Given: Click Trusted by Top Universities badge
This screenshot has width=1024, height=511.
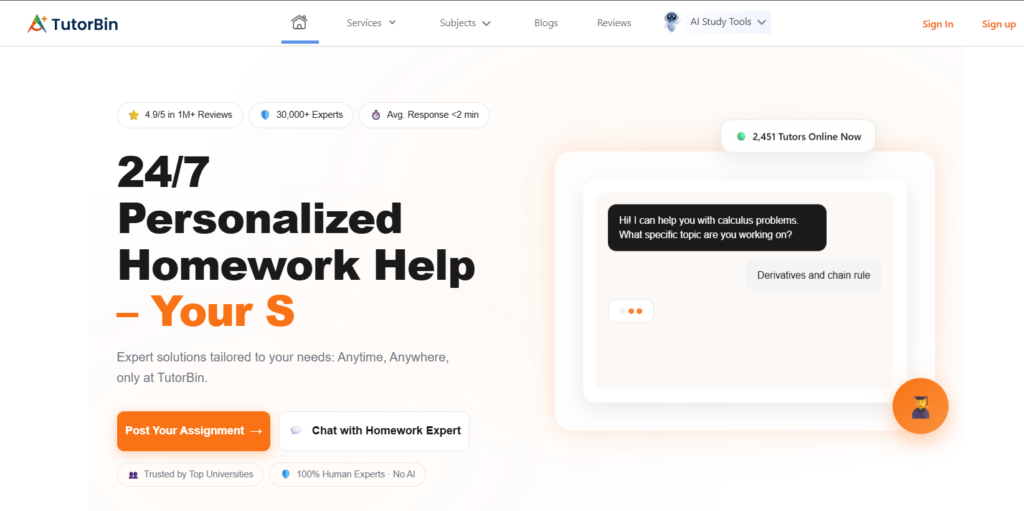Looking at the screenshot, I should point(190,475).
